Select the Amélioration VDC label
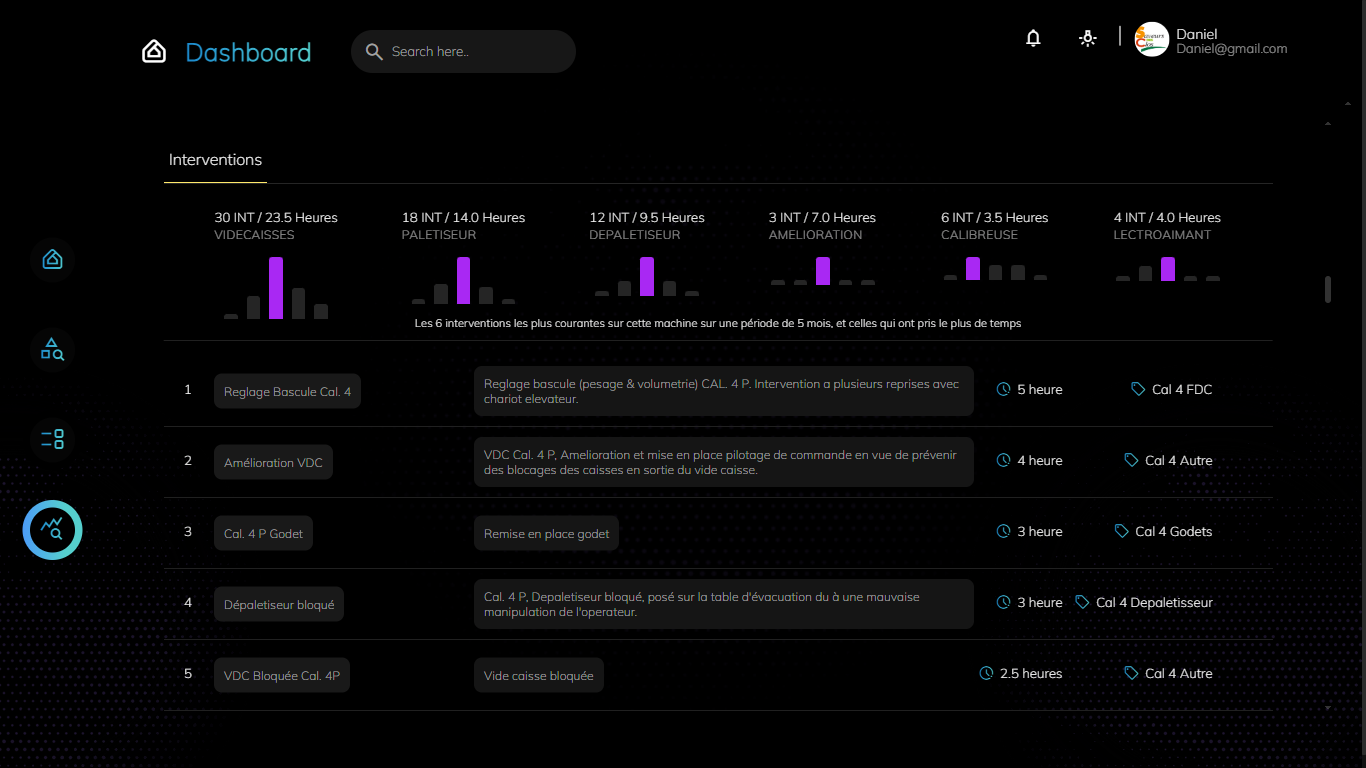 273,462
